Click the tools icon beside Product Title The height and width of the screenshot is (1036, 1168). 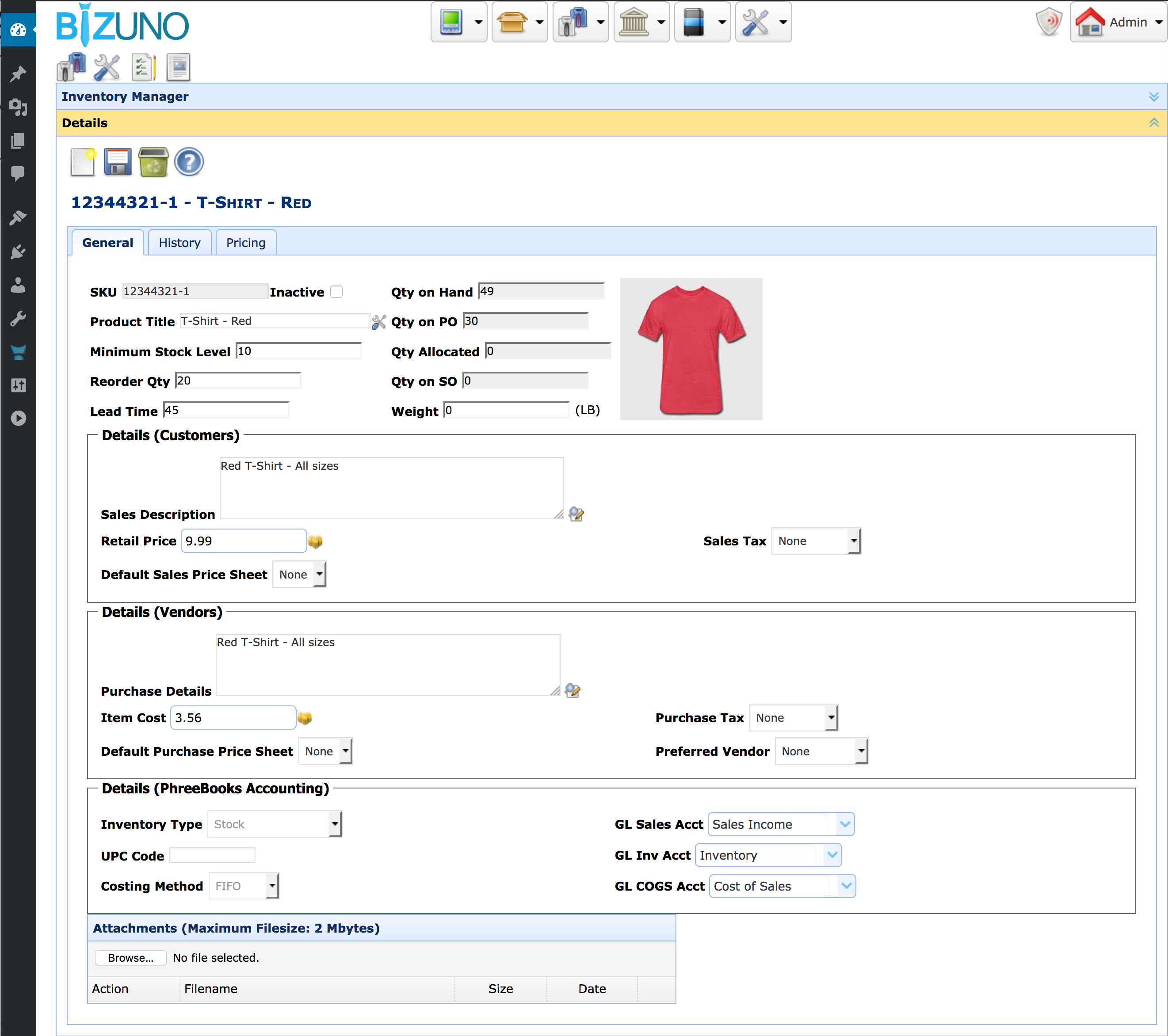378,322
